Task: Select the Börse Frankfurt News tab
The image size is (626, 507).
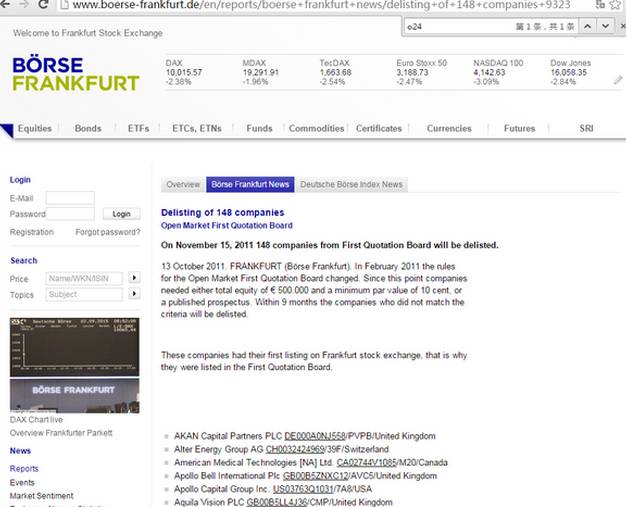Action: (x=250, y=184)
